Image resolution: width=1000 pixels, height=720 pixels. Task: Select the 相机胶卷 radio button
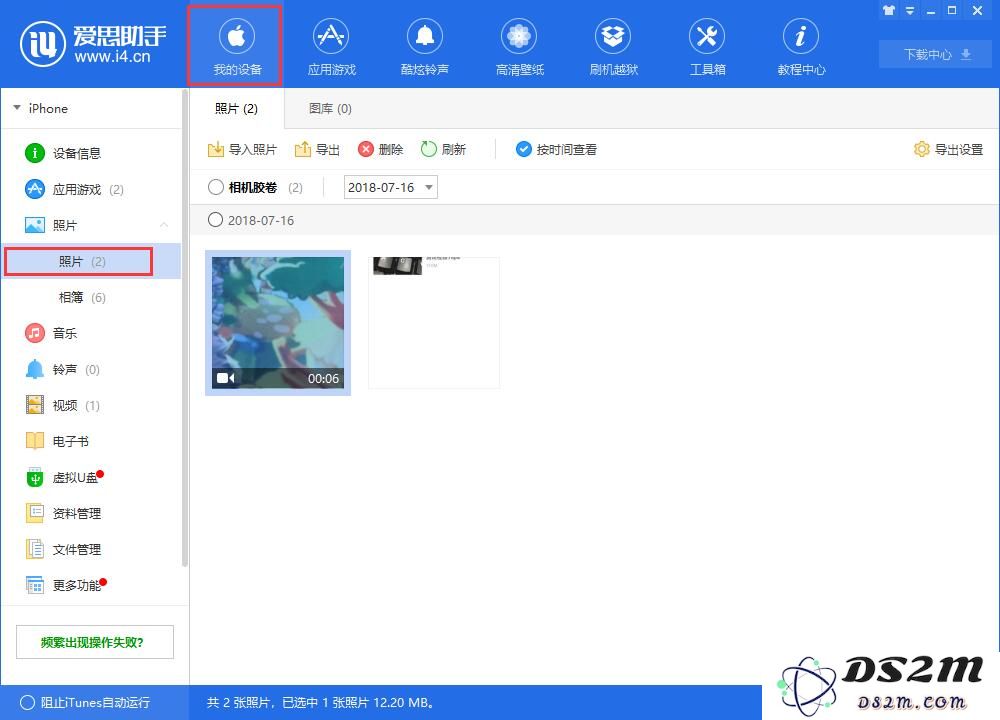[216, 187]
